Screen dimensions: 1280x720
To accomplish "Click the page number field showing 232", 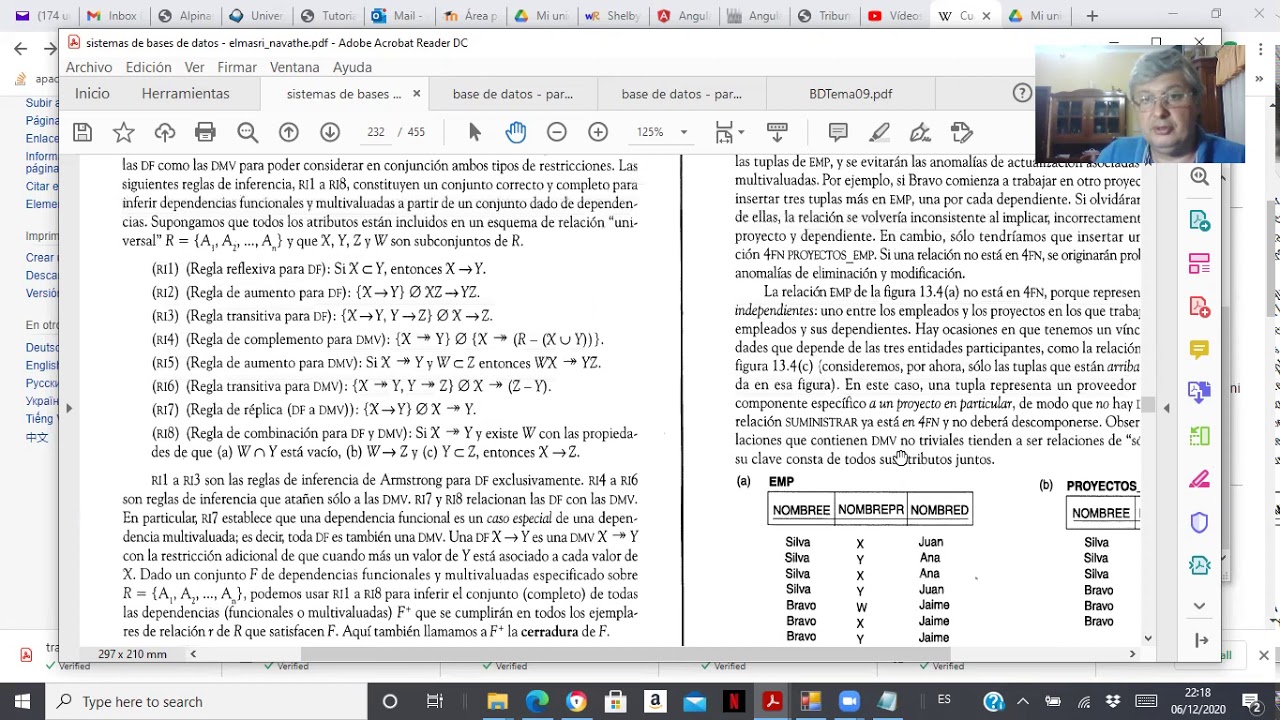I will click(x=375, y=132).
